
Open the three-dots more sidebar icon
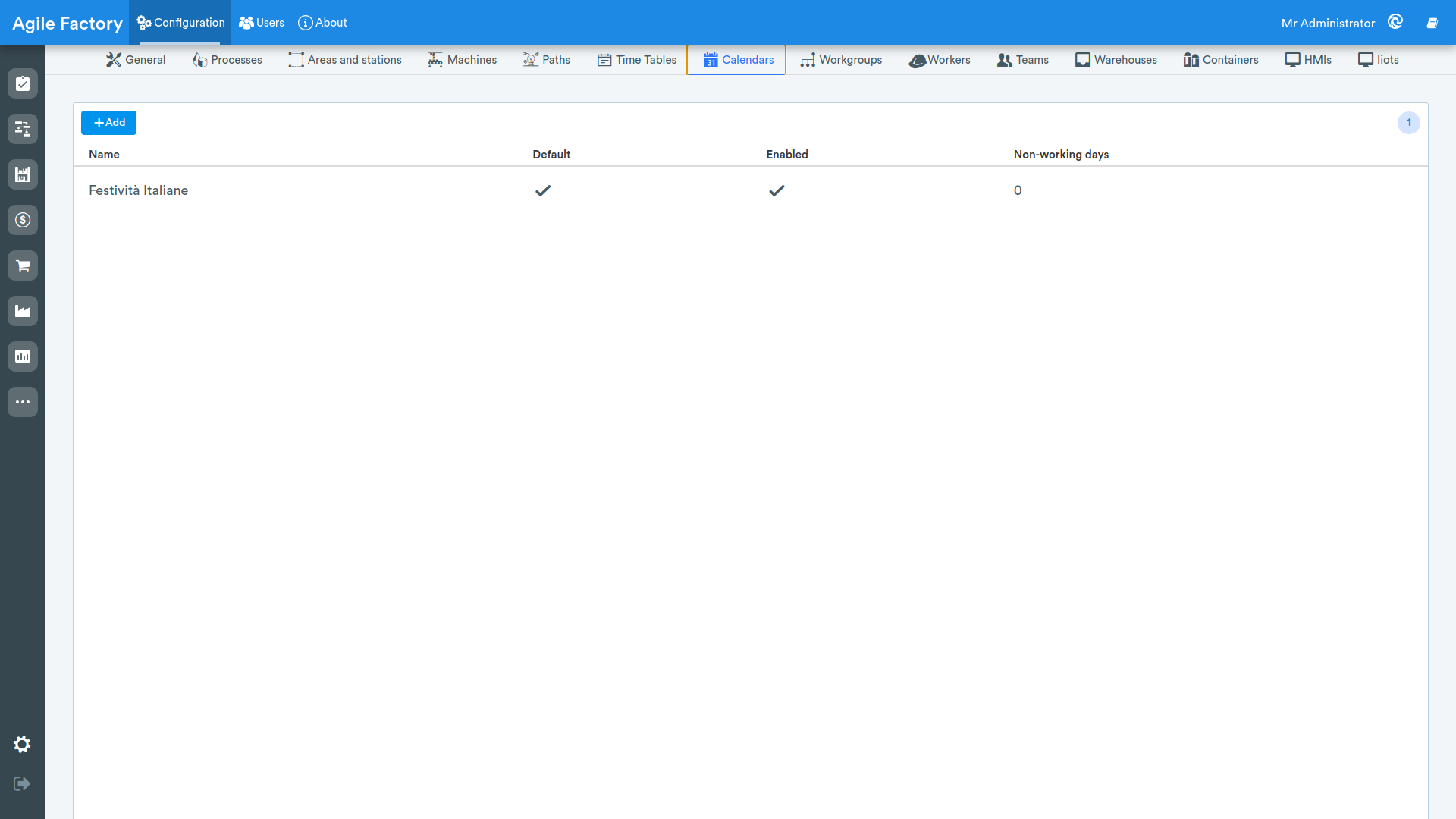(23, 402)
